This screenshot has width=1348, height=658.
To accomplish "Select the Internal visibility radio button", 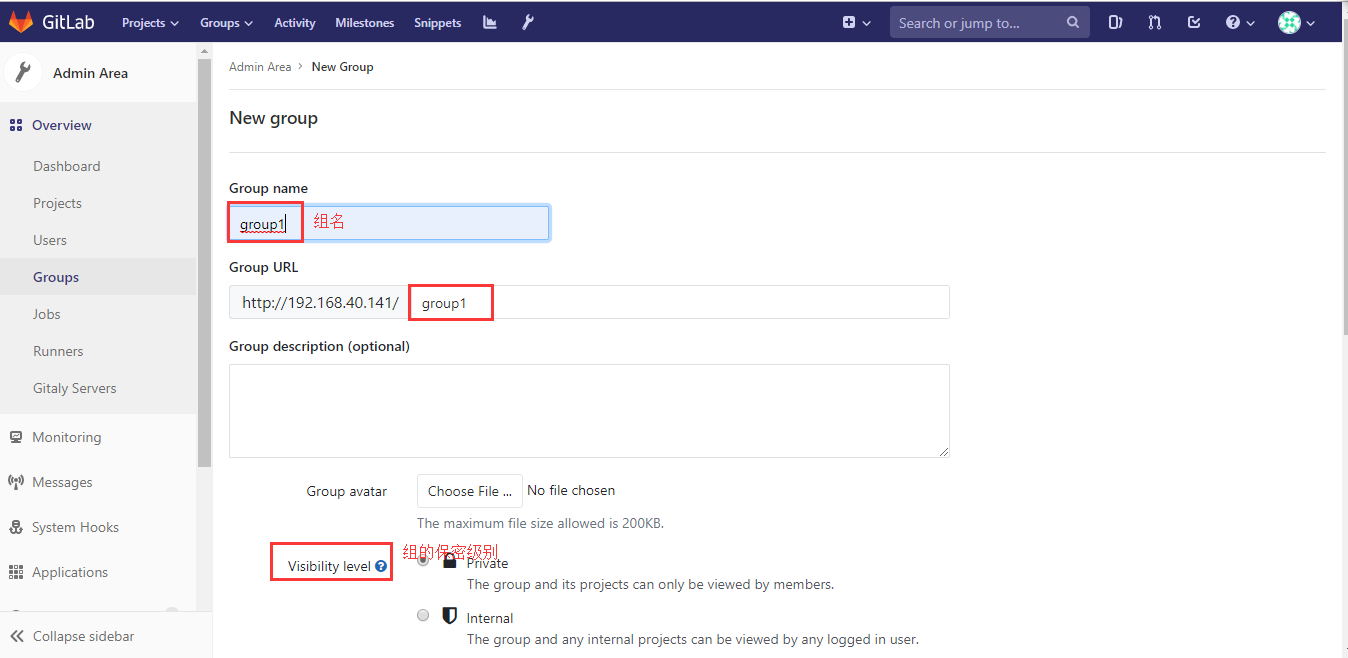I will pyautogui.click(x=424, y=615).
